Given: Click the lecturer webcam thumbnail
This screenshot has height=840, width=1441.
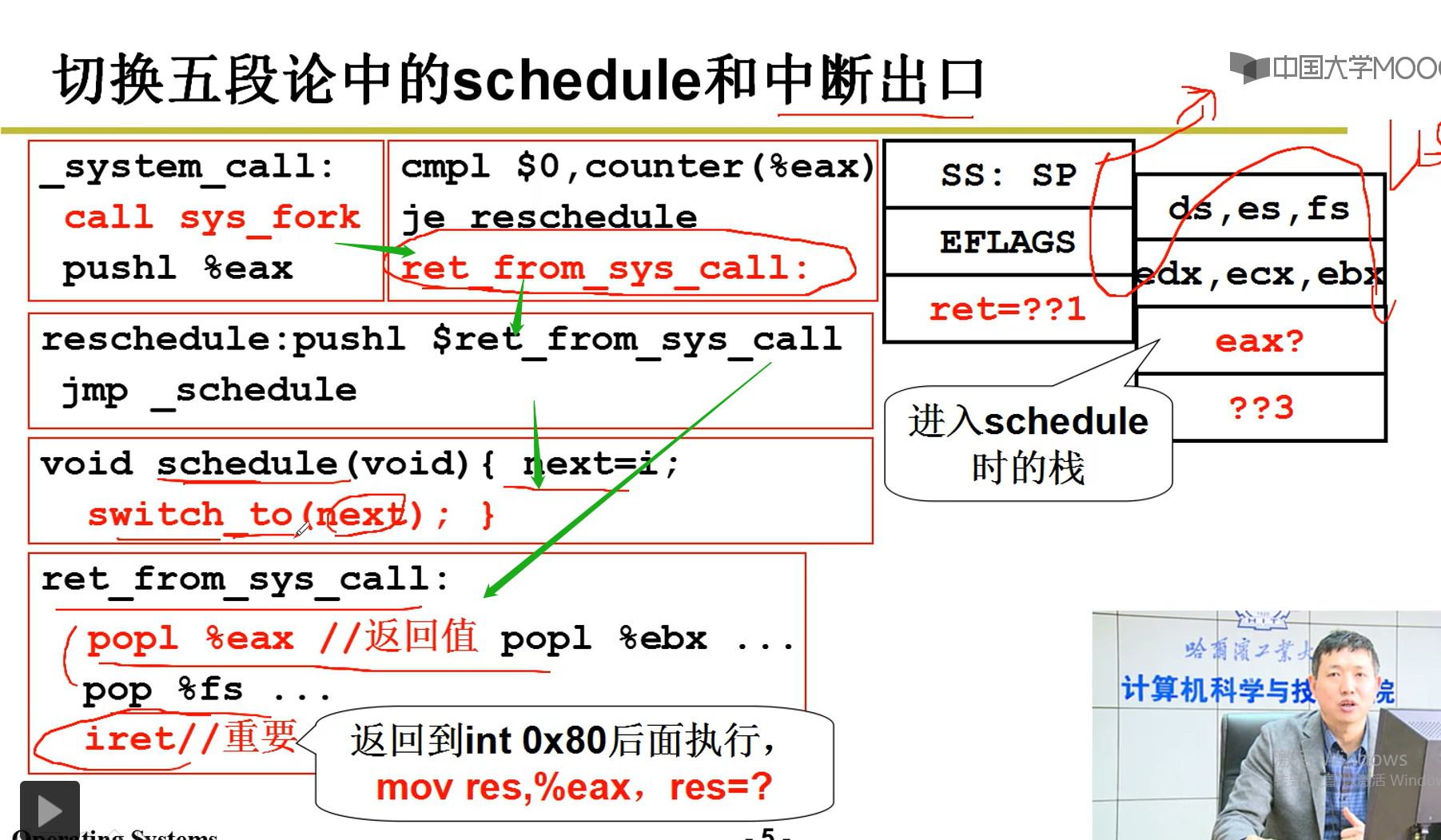Looking at the screenshot, I should [1266, 725].
